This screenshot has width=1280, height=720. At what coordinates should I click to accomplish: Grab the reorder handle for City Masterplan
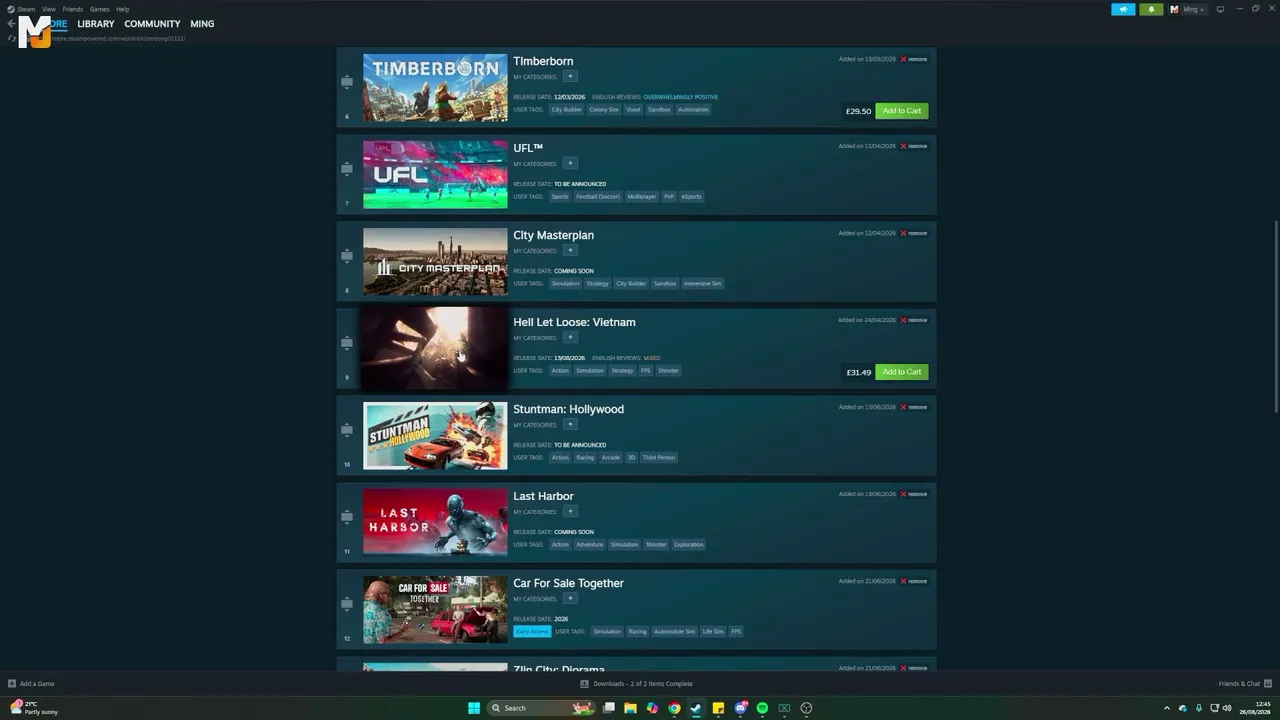pyautogui.click(x=347, y=256)
